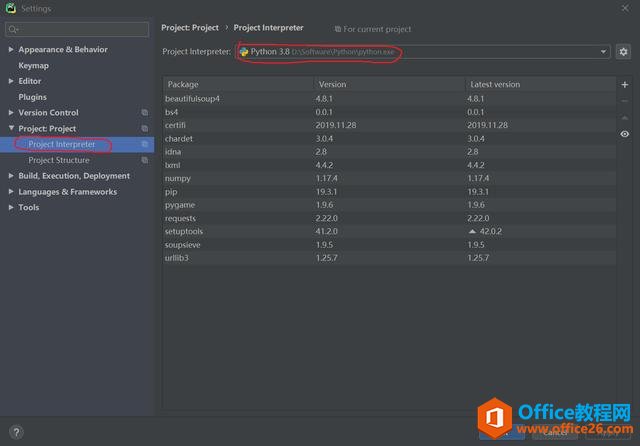Select Tools settings category
640x446 pixels.
[x=29, y=207]
